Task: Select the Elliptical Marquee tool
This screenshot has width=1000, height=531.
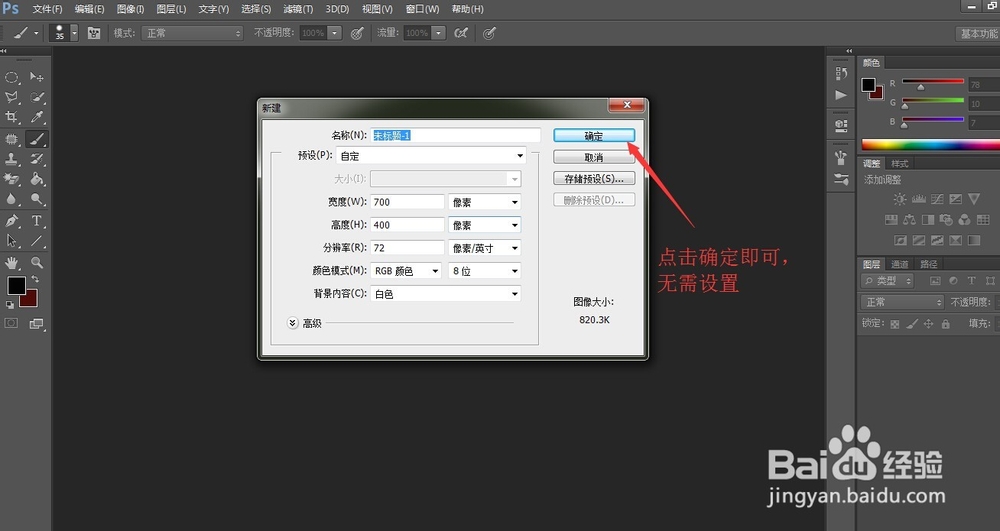Action: pos(11,77)
